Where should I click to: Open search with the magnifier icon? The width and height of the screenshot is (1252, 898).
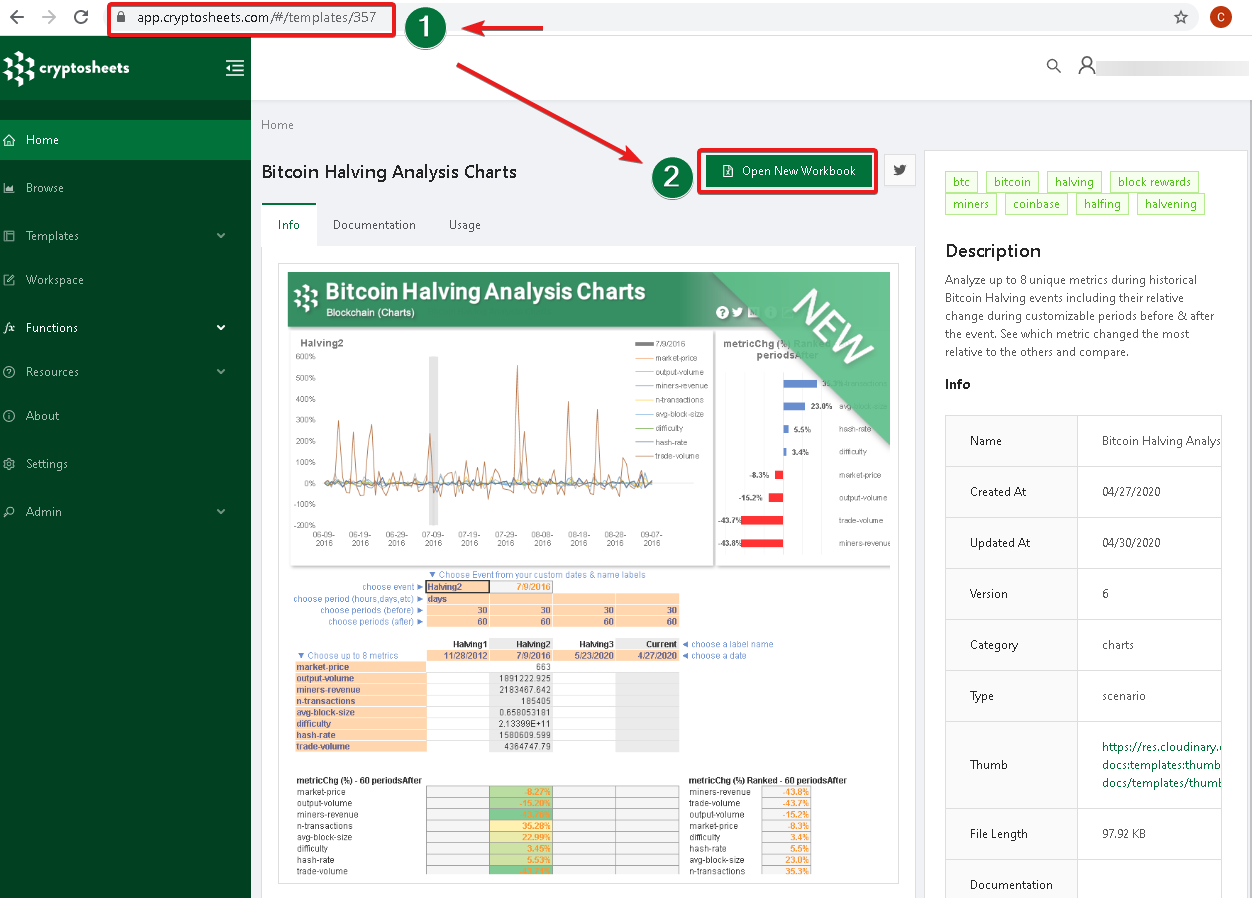[1053, 66]
